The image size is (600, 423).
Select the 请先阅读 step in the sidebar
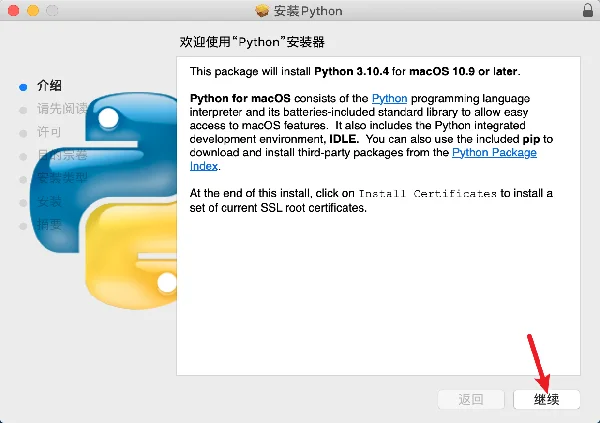coord(62,109)
